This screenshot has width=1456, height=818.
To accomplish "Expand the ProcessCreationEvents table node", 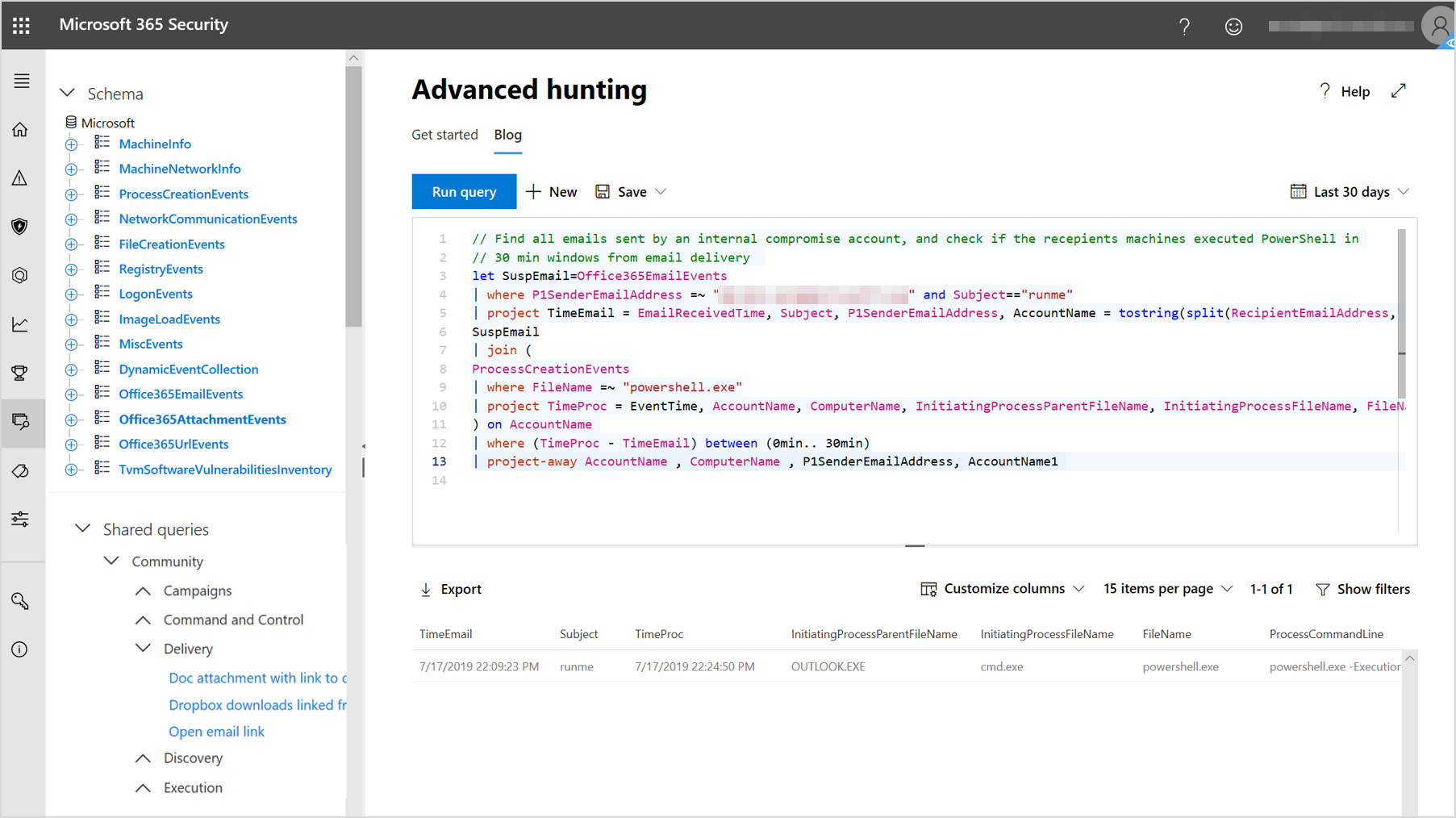I will click(x=71, y=194).
